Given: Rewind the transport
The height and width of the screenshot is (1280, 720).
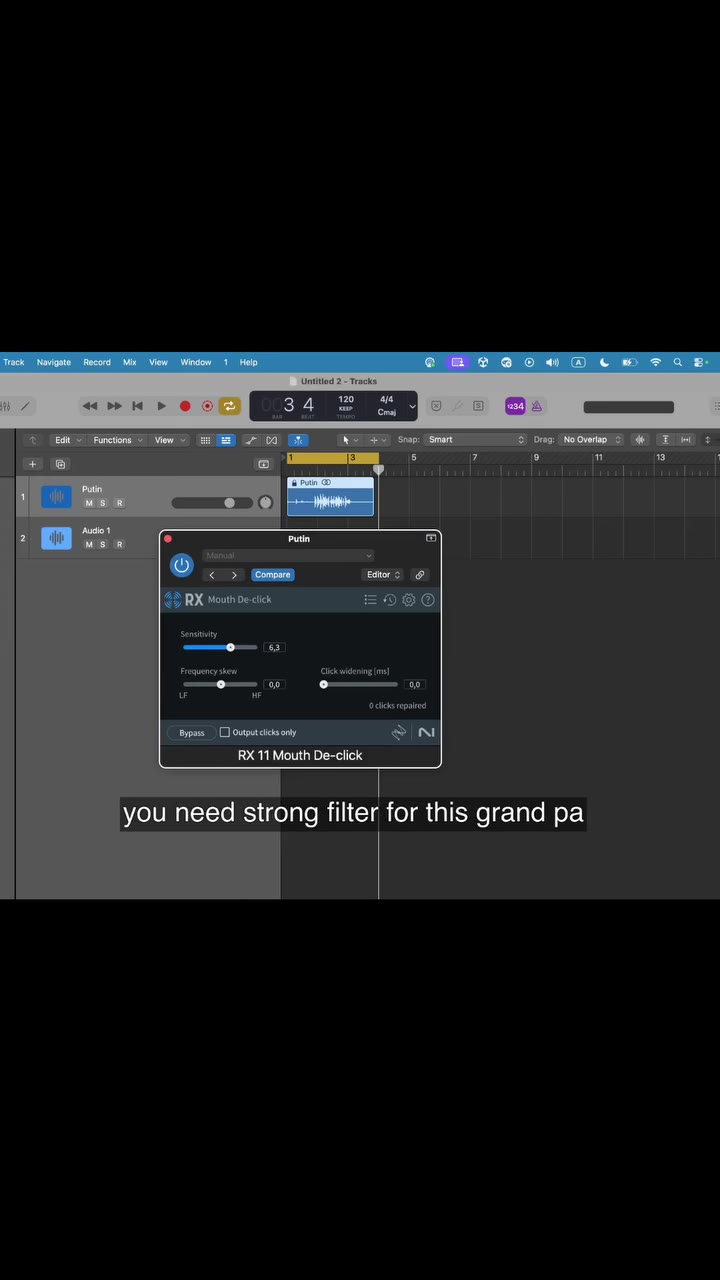Looking at the screenshot, I should (89, 406).
